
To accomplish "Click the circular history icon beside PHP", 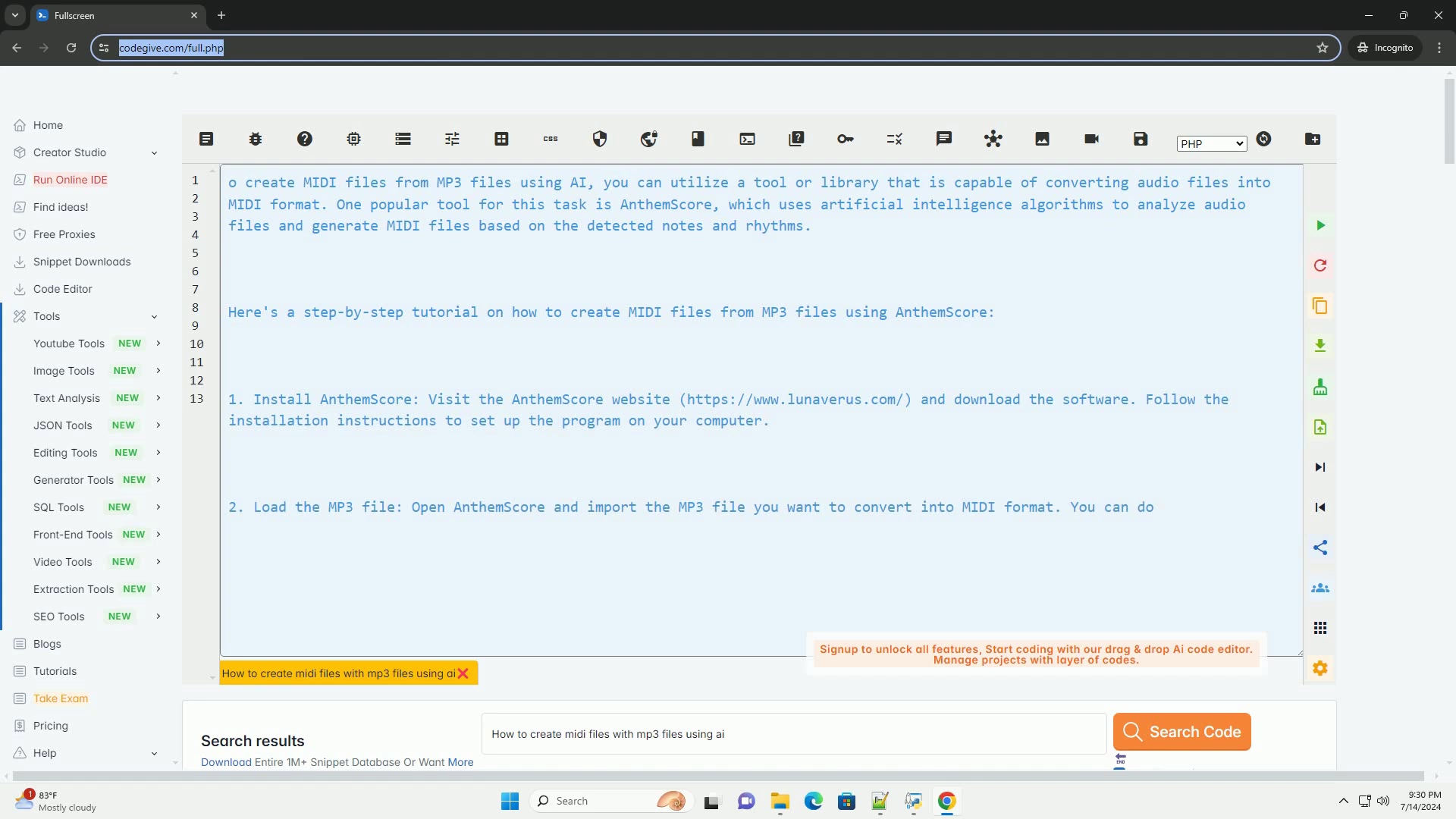I will (x=1263, y=139).
